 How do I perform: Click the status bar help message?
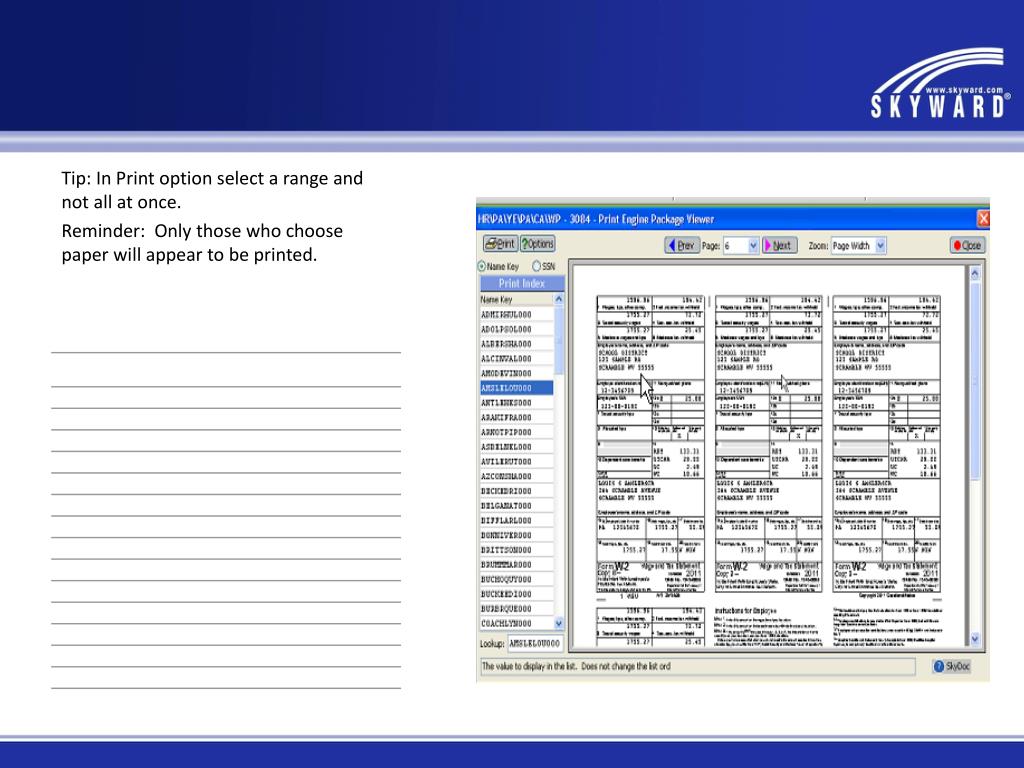697,666
